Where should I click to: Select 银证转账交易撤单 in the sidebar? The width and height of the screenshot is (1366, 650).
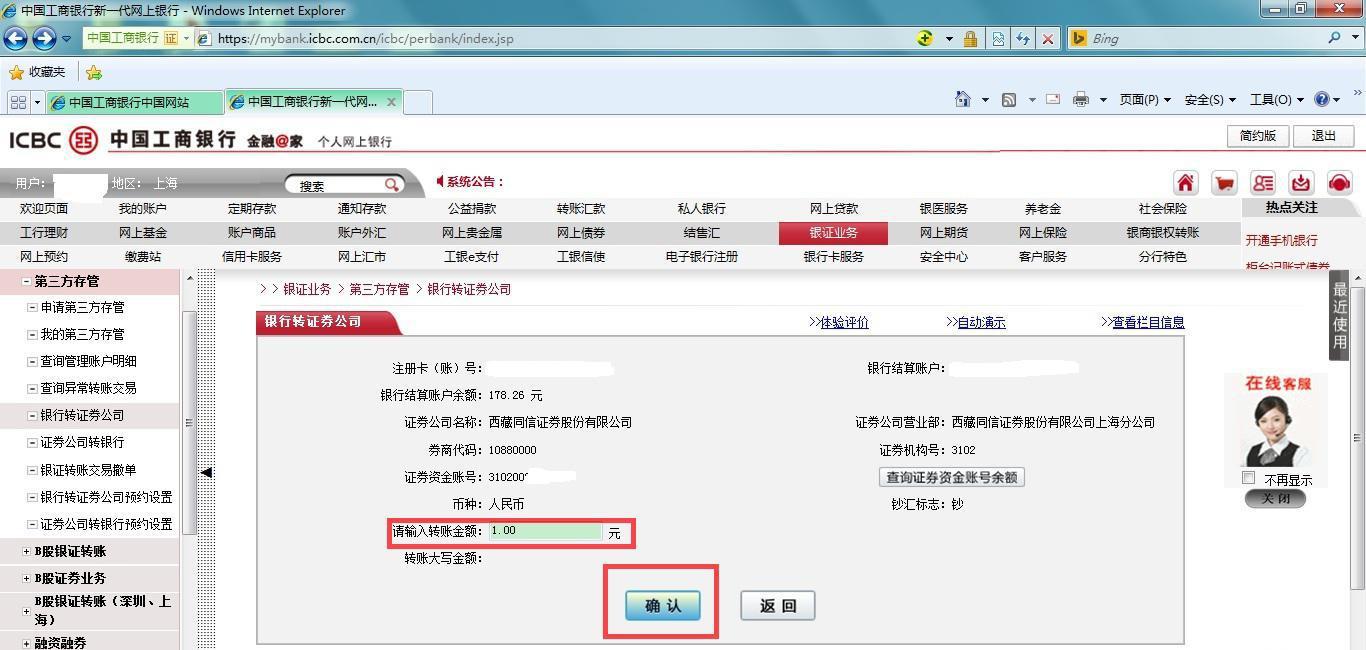click(88, 470)
